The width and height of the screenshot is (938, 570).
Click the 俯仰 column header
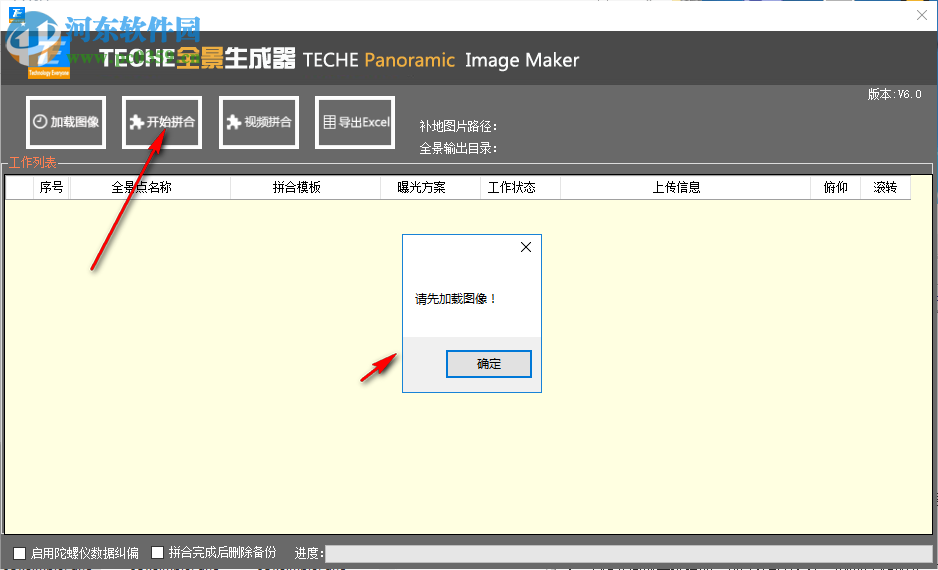[836, 187]
